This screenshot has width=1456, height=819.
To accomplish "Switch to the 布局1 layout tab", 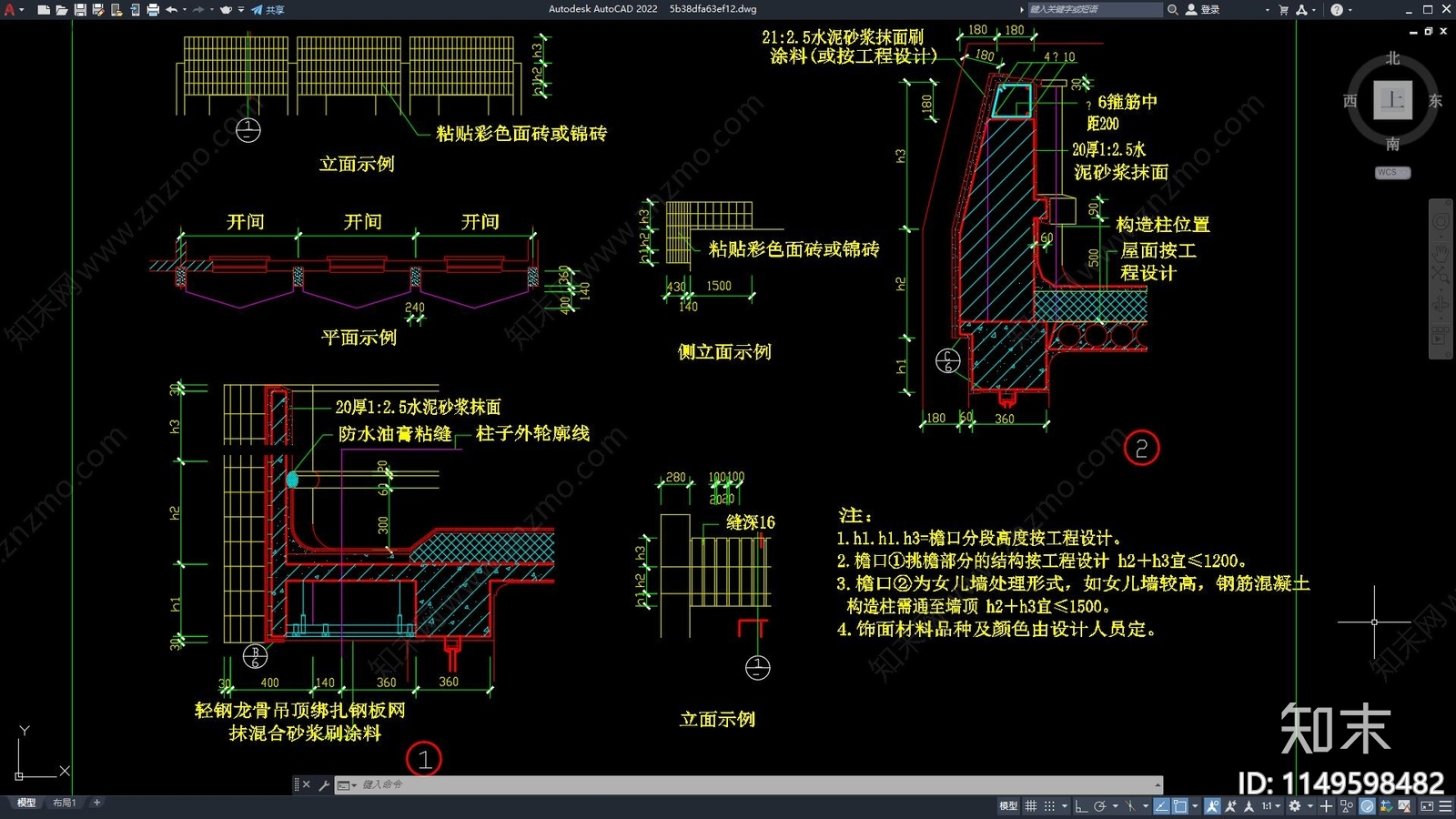I will 64,803.
